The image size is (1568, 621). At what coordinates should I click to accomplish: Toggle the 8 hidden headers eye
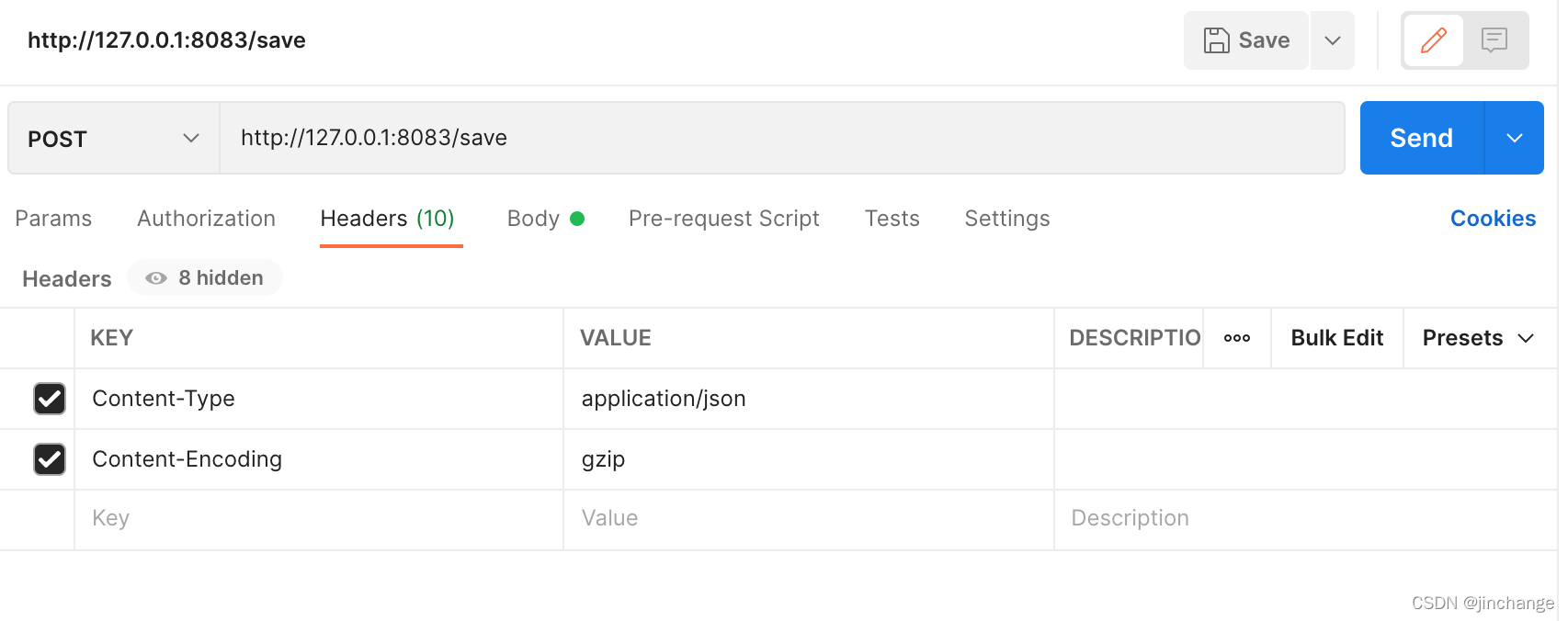click(x=156, y=278)
